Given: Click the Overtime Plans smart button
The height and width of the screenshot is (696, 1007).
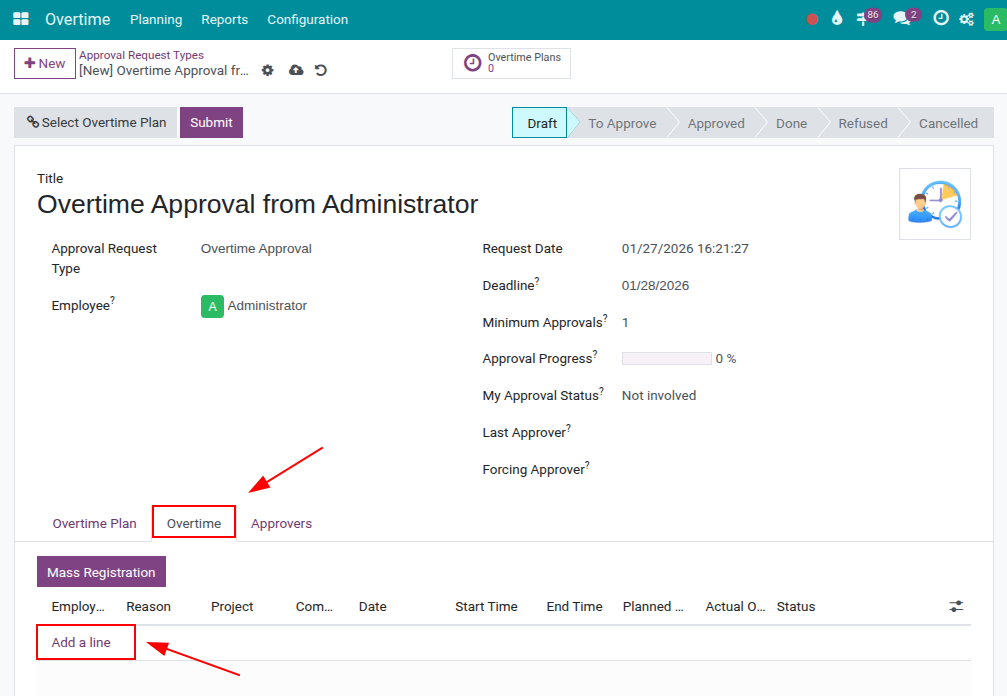Looking at the screenshot, I should click(x=511, y=62).
